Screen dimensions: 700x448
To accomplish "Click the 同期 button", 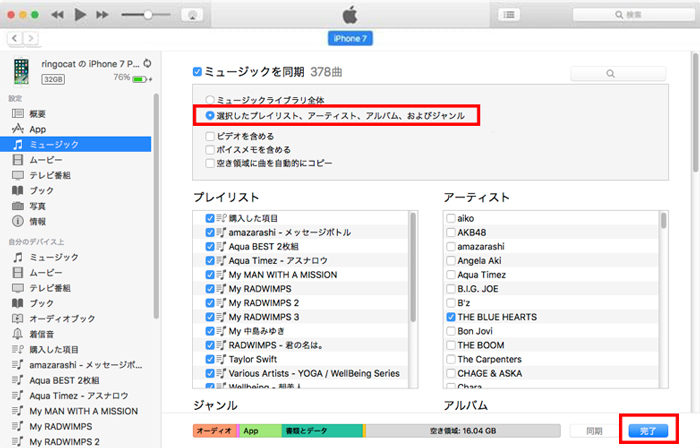I will tap(594, 431).
